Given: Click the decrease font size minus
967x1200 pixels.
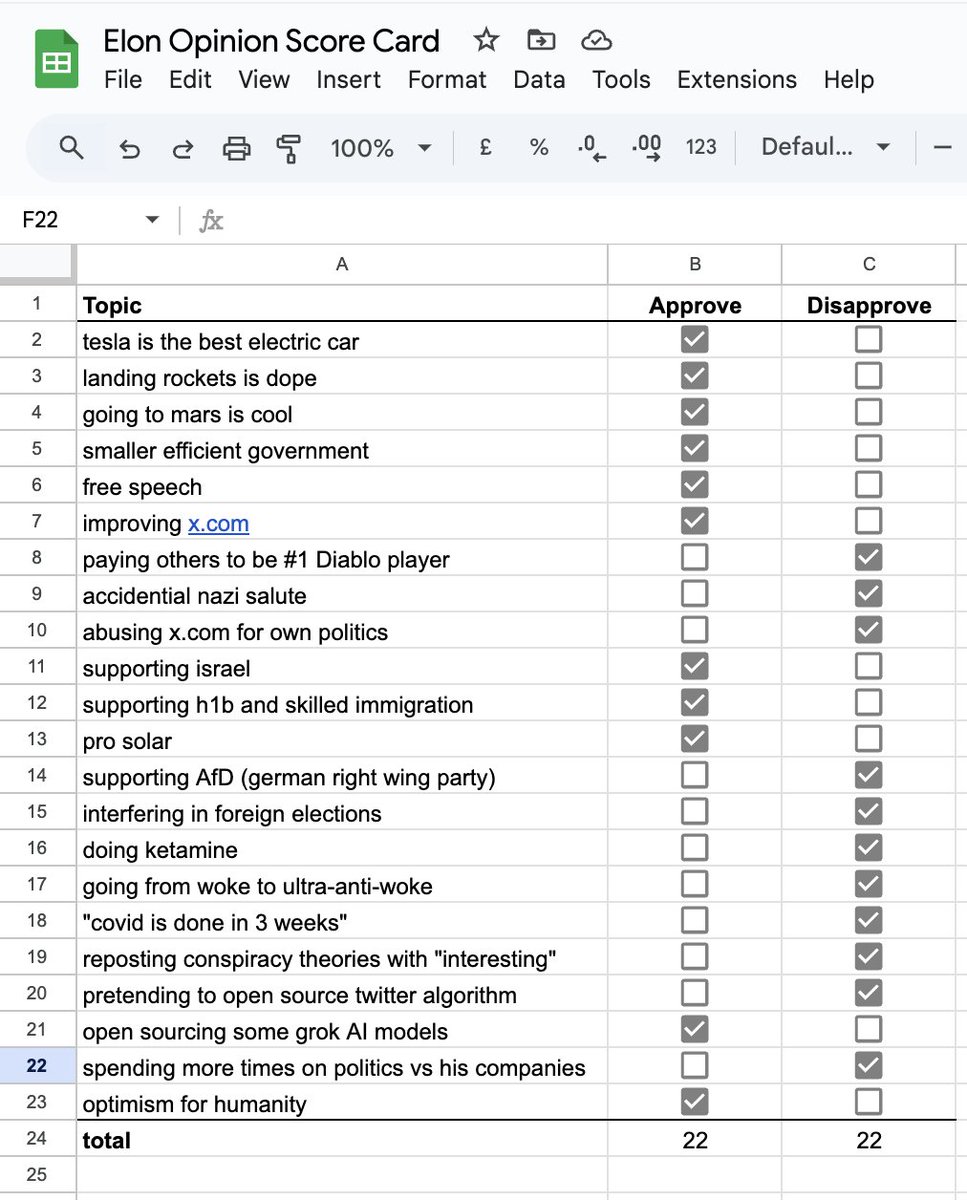Looking at the screenshot, I should click(x=942, y=148).
